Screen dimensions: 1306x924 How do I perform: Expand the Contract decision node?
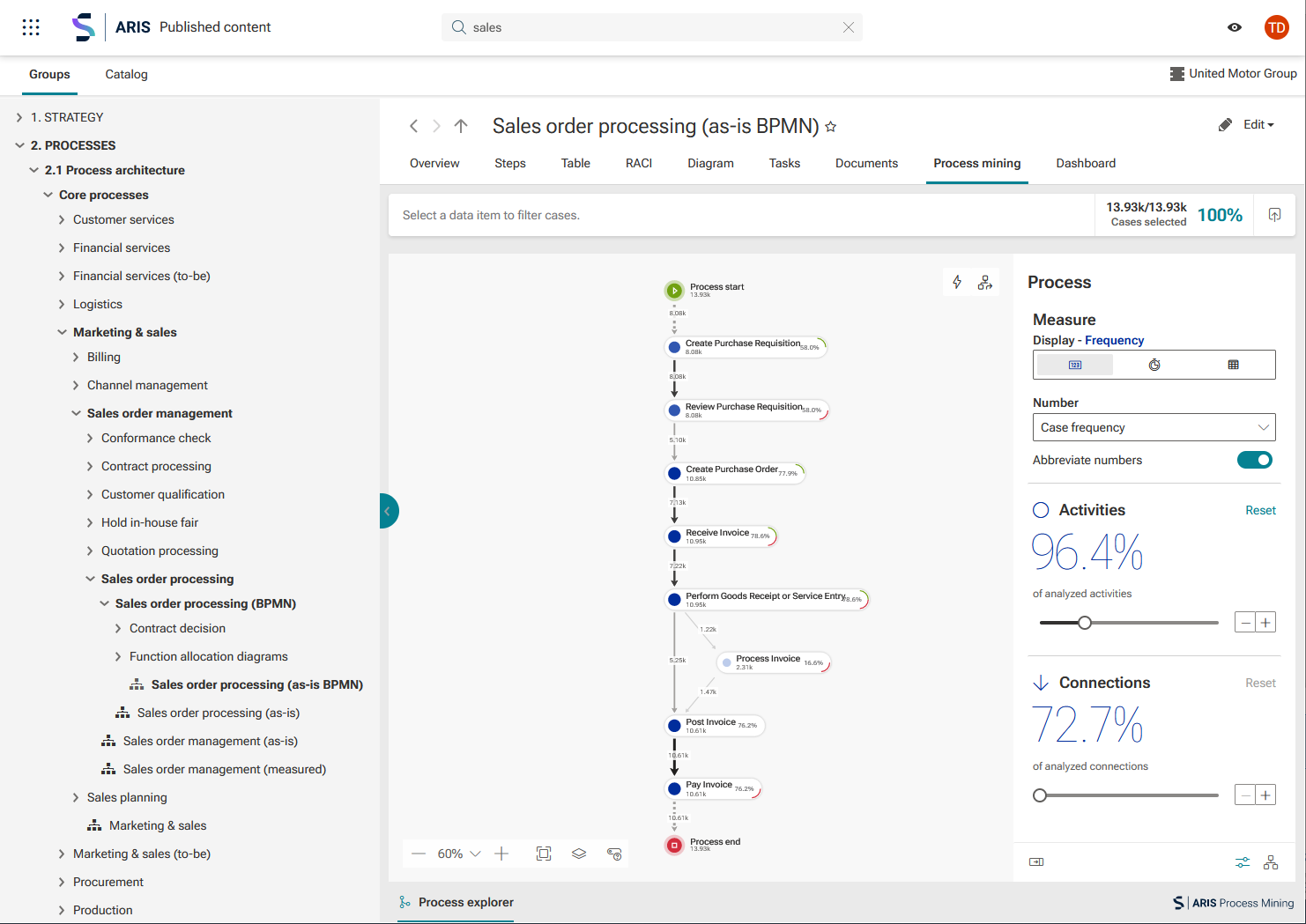tap(118, 628)
